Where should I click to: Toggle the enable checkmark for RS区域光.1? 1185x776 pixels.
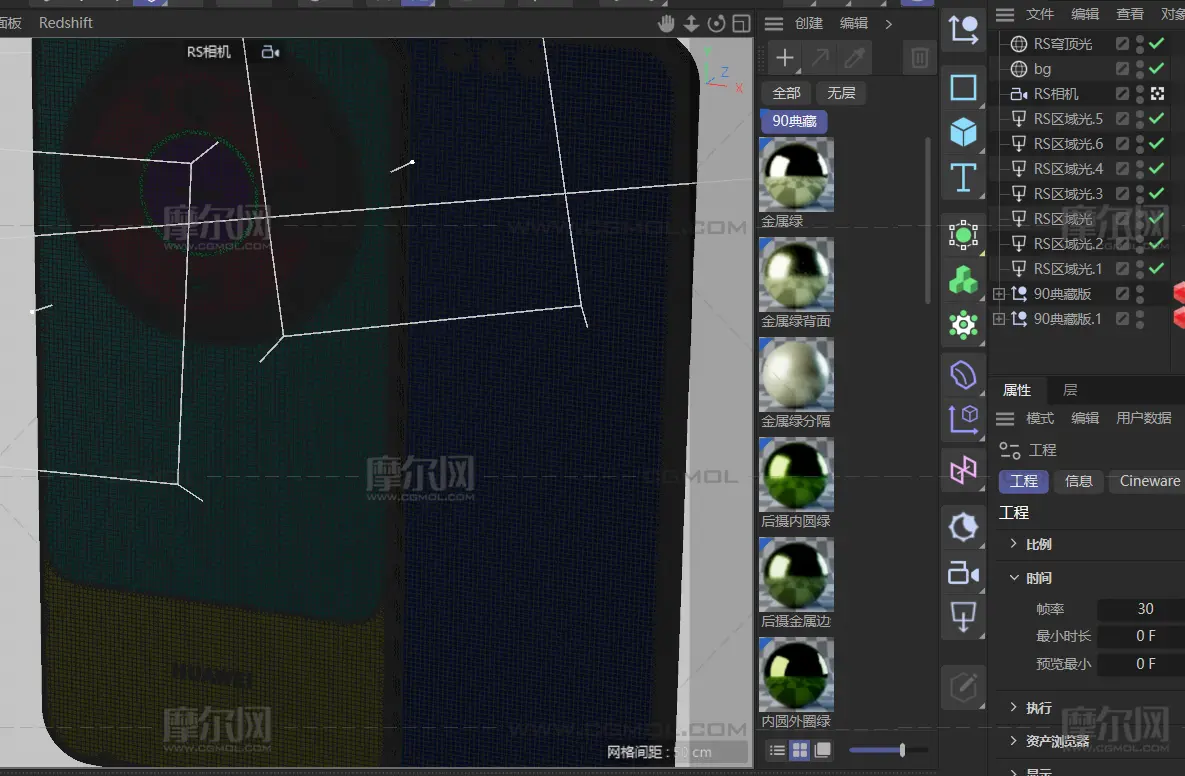pyautogui.click(x=1156, y=268)
